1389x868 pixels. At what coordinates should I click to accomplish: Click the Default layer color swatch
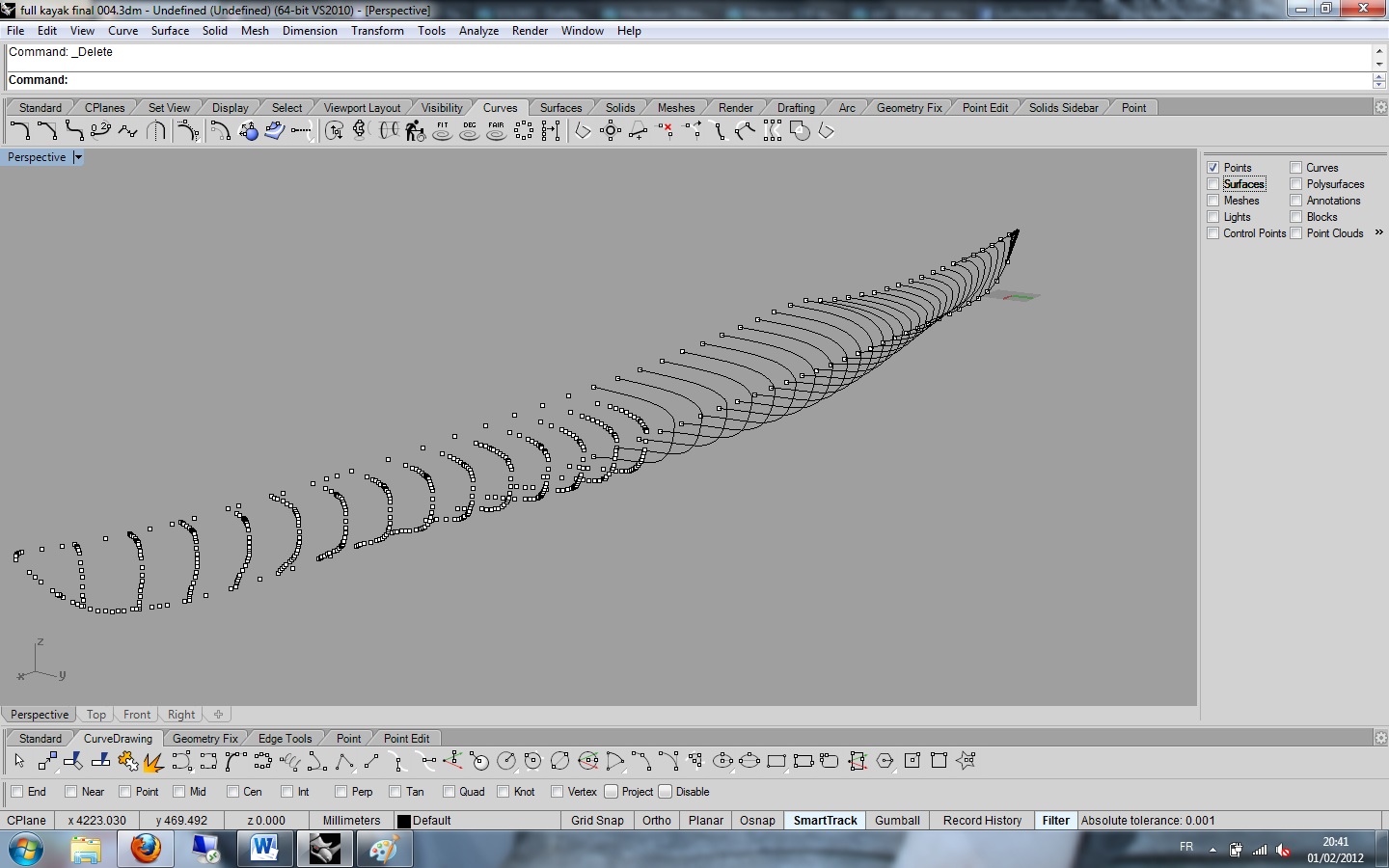coord(404,821)
